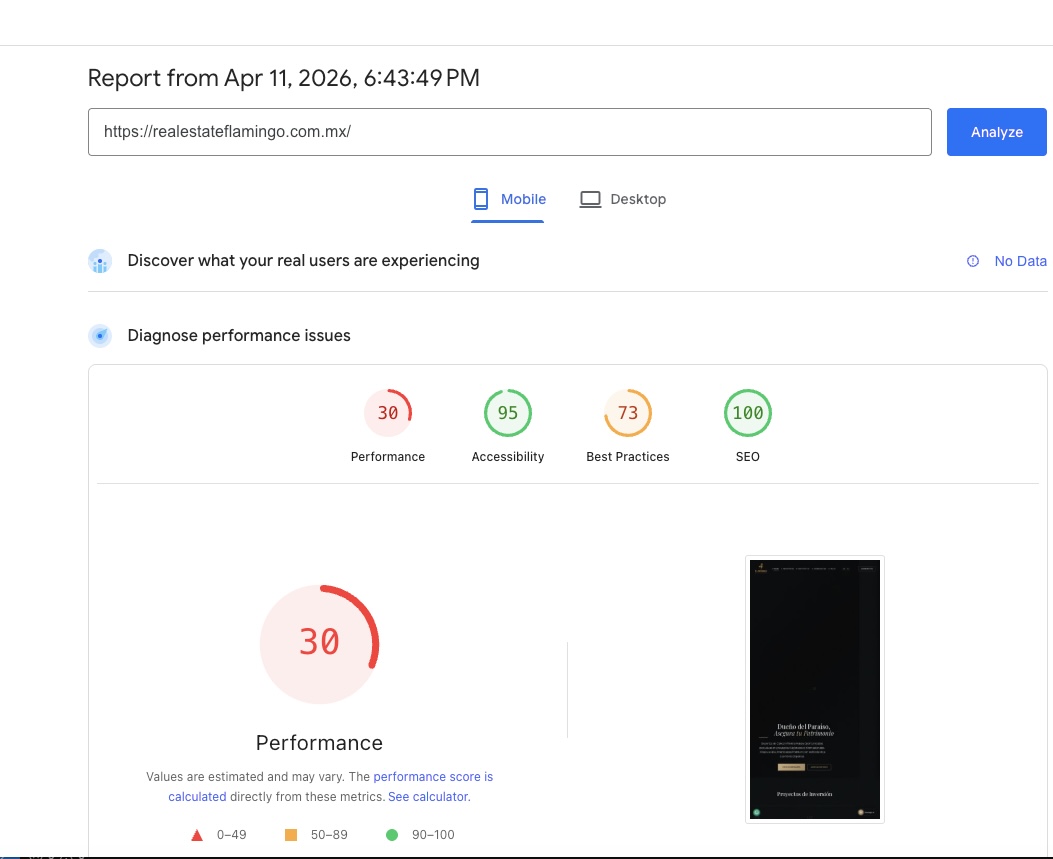
Task: Click the green circle 90–100 legend icon
Action: point(391,834)
